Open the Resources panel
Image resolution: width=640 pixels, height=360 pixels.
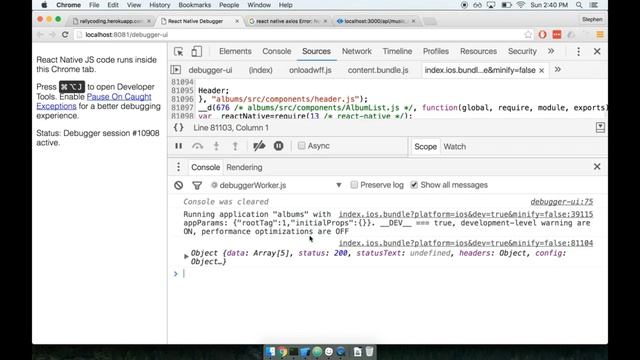(x=478, y=51)
